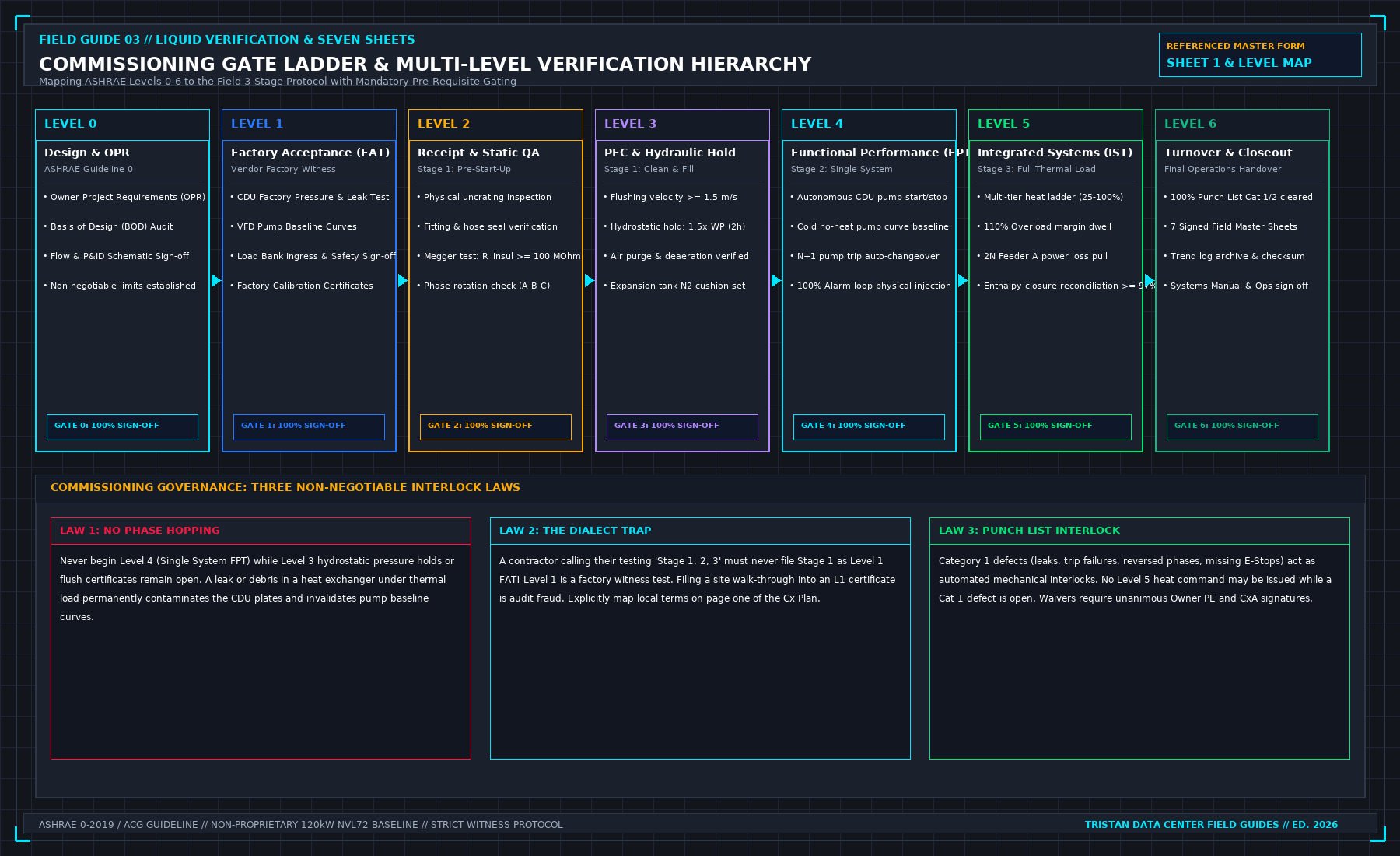Viewport: 1400px width, 856px height.
Task: Click 'Factory Calibration Certificates' bullet
Action: 302,286
